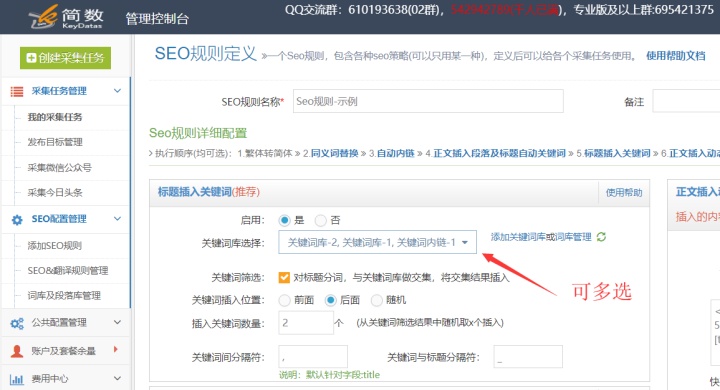Click the 管理控制台 header title
The width and height of the screenshot is (720, 390).
pos(157,19)
